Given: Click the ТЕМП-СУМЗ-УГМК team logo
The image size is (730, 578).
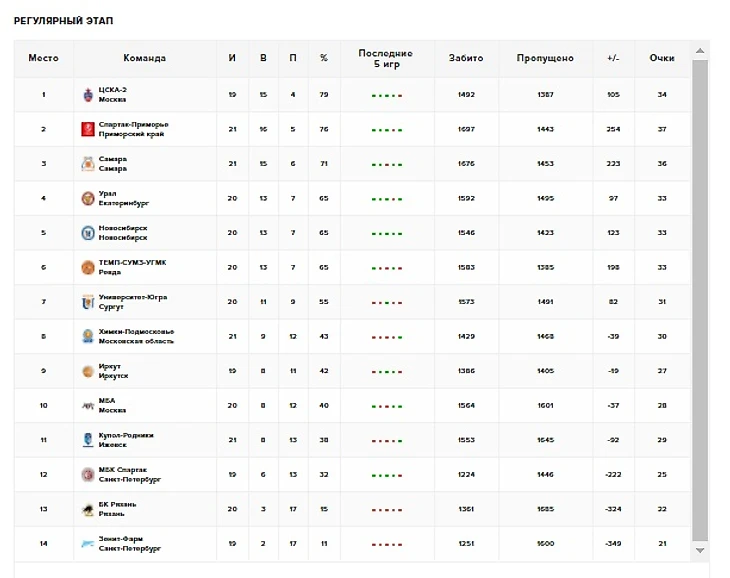Looking at the screenshot, I should [x=88, y=267].
